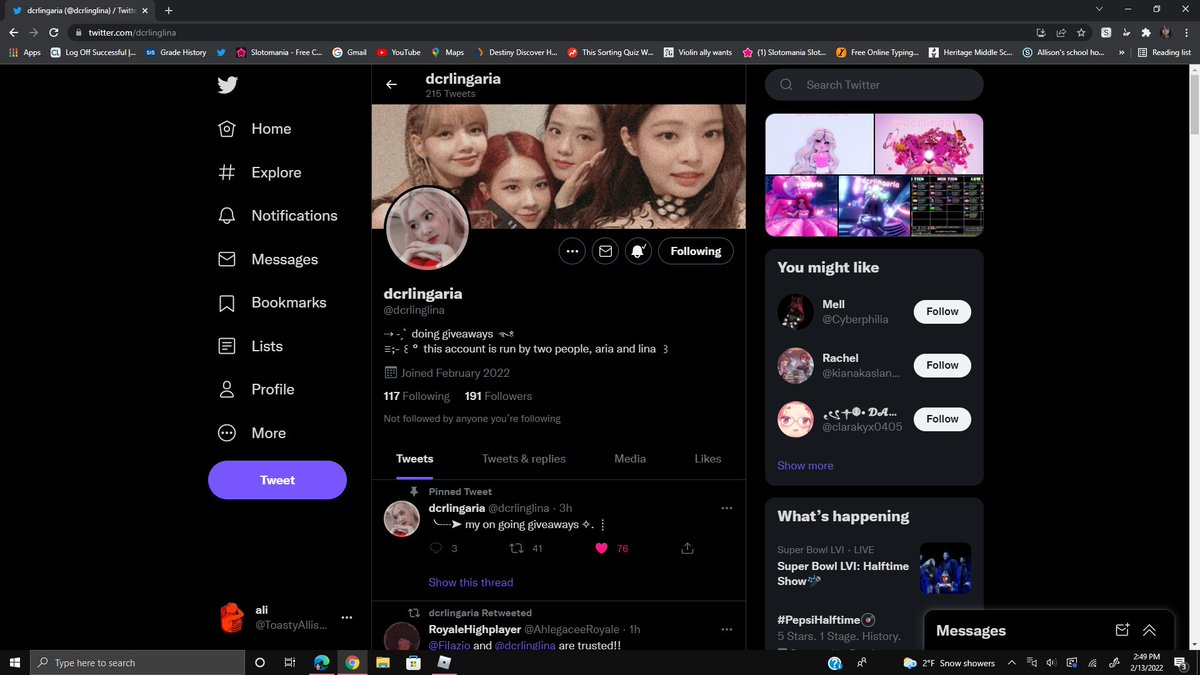Unfollow dcrlingaria via the Following button
The height and width of the screenshot is (675, 1200).
[696, 251]
